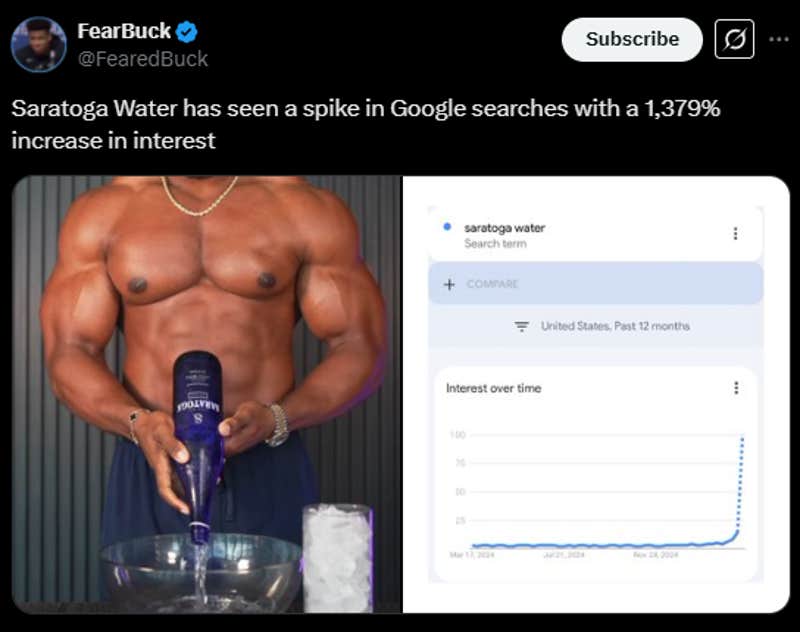800x632 pixels.
Task: Open the "United States, Past 12 months" filter
Action: 614,326
